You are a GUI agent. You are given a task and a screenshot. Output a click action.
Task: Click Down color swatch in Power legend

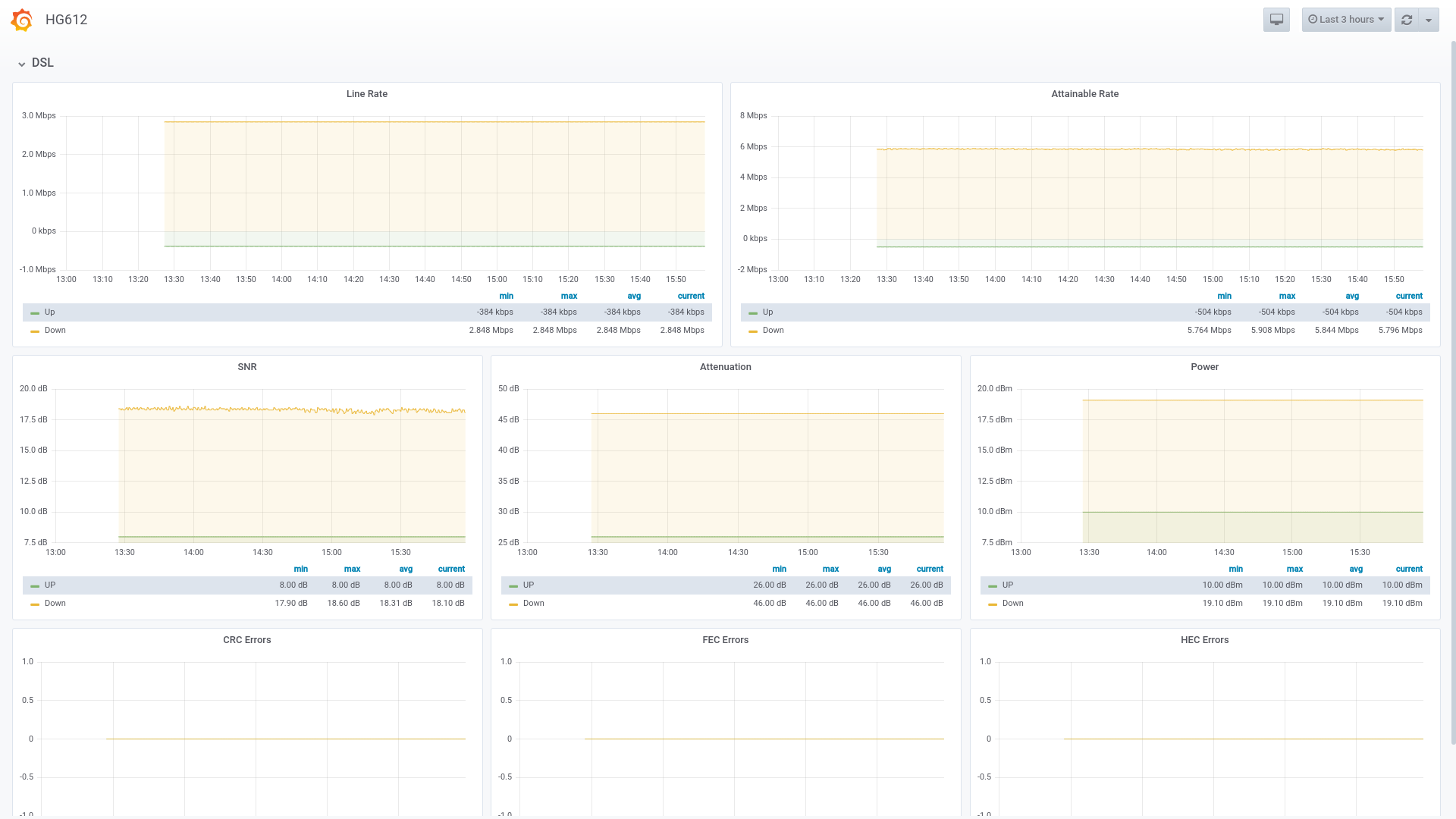pyautogui.click(x=992, y=604)
